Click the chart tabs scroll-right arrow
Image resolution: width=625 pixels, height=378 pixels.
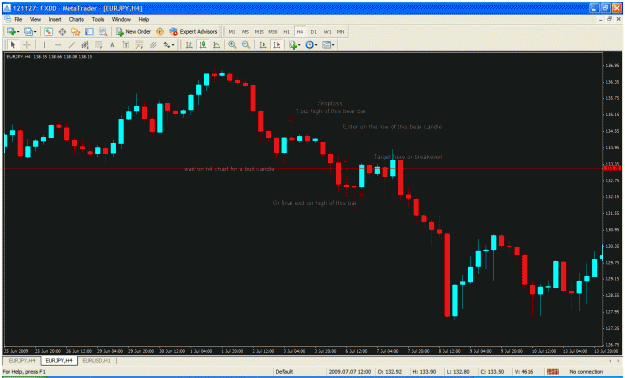click(618, 360)
